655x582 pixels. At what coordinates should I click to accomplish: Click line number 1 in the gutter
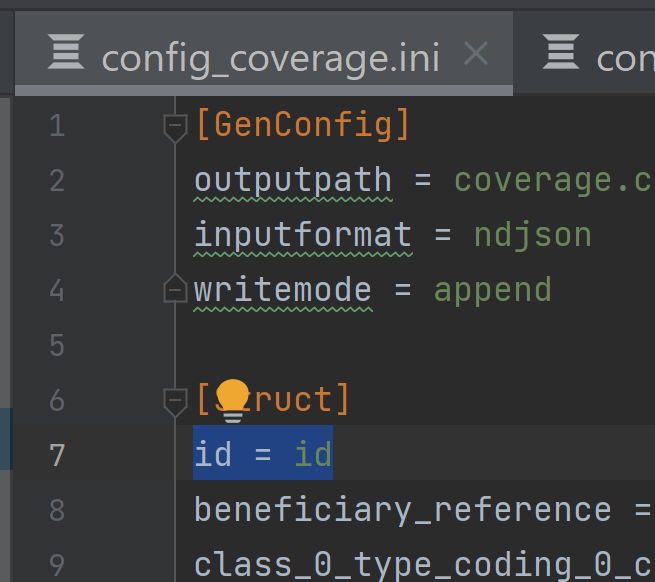[57, 125]
